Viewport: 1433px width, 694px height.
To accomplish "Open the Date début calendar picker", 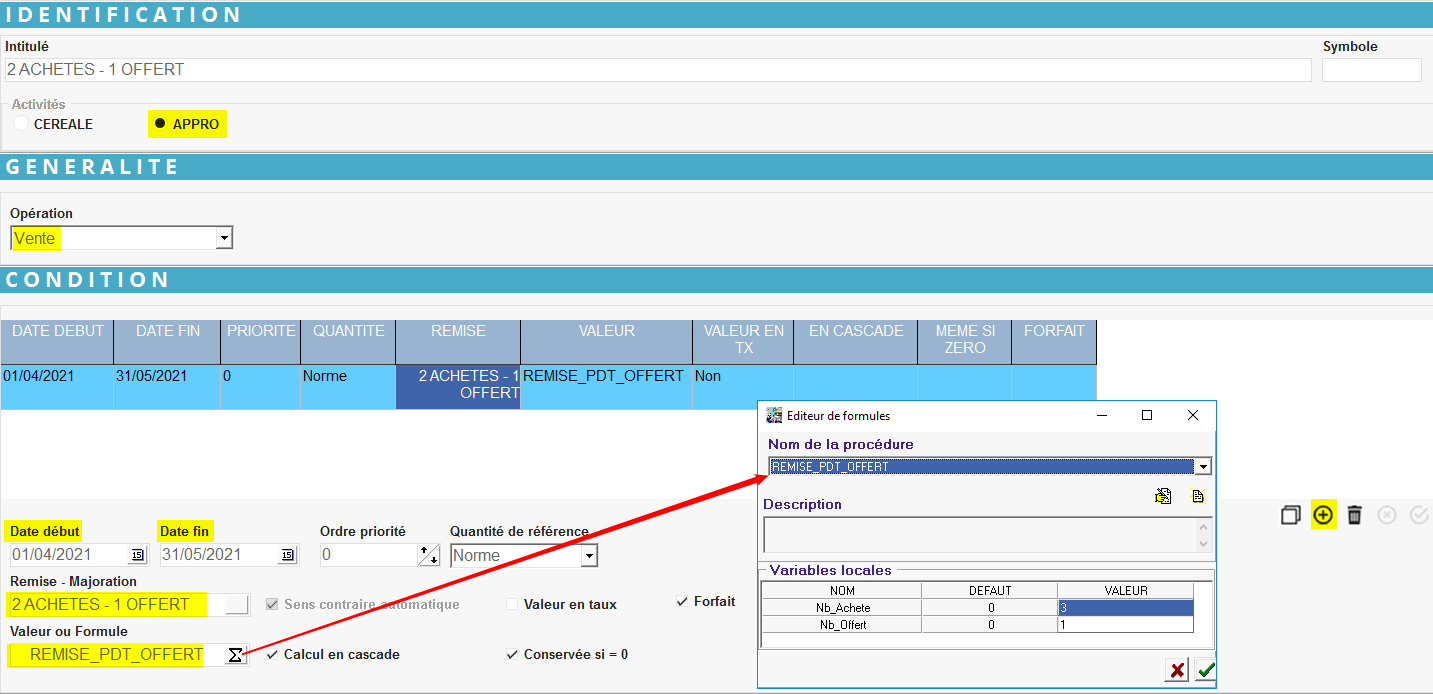I will (137, 555).
